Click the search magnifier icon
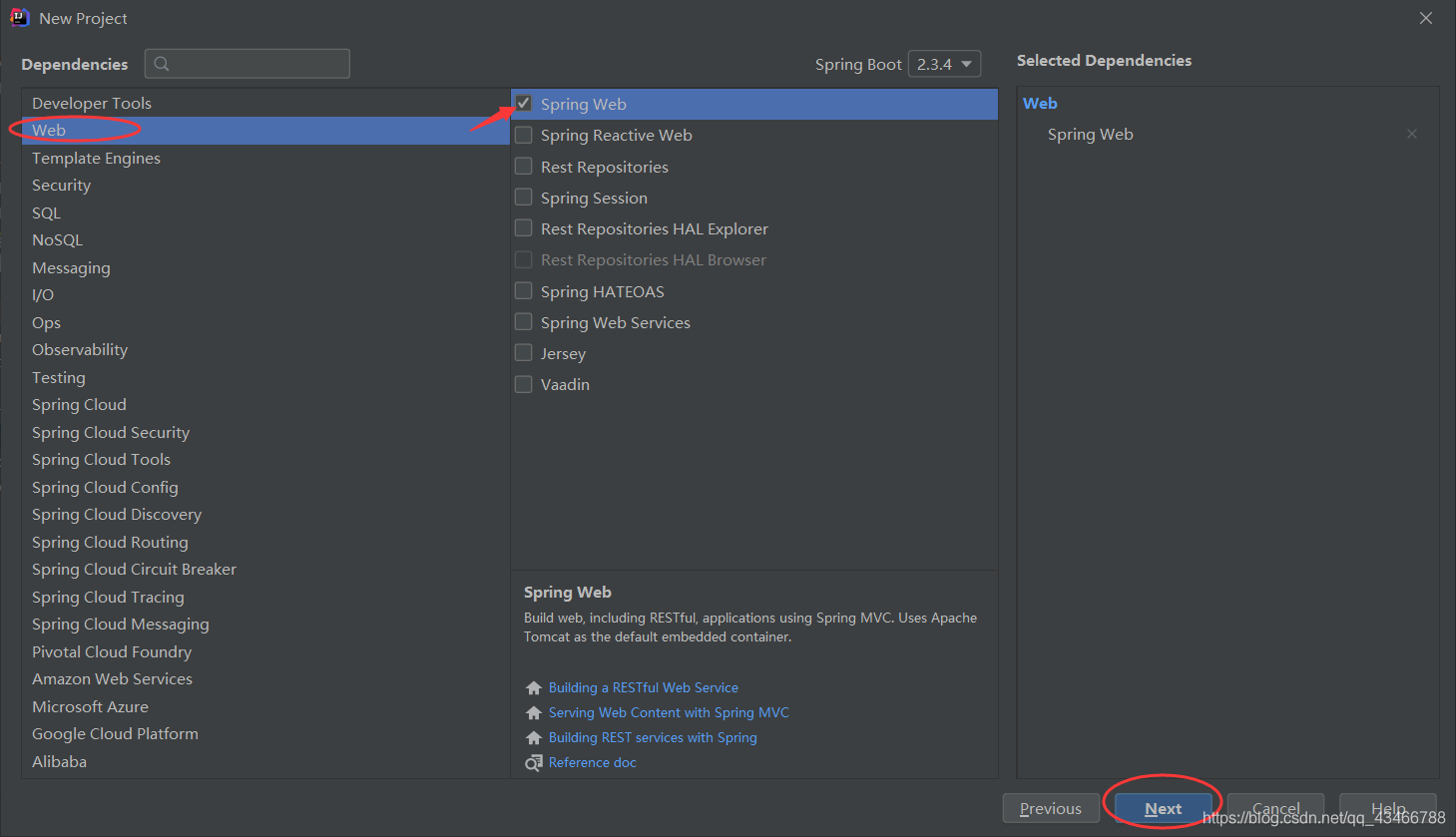This screenshot has width=1456, height=837. 162,64
